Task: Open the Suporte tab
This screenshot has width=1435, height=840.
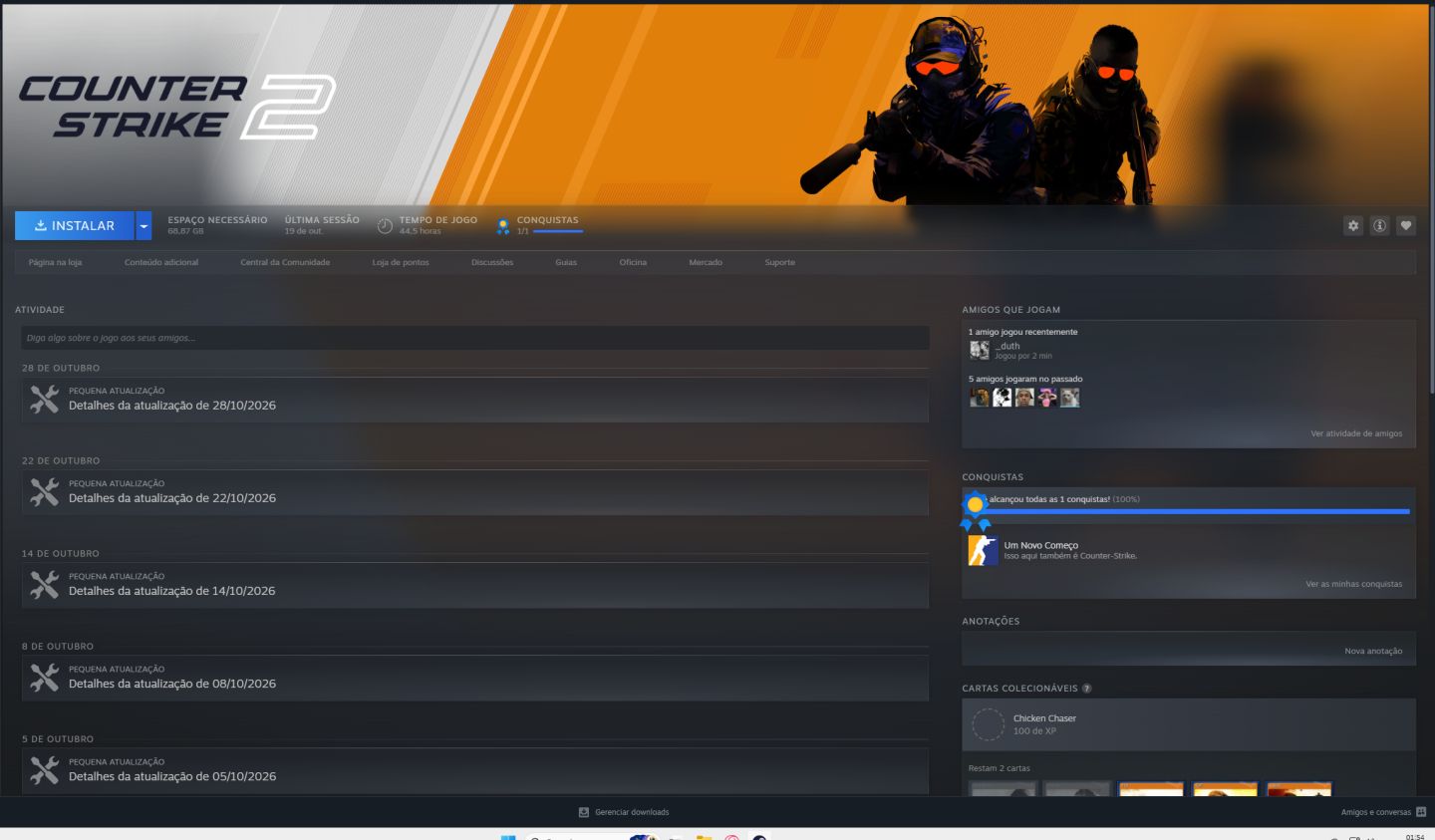Action: (780, 262)
